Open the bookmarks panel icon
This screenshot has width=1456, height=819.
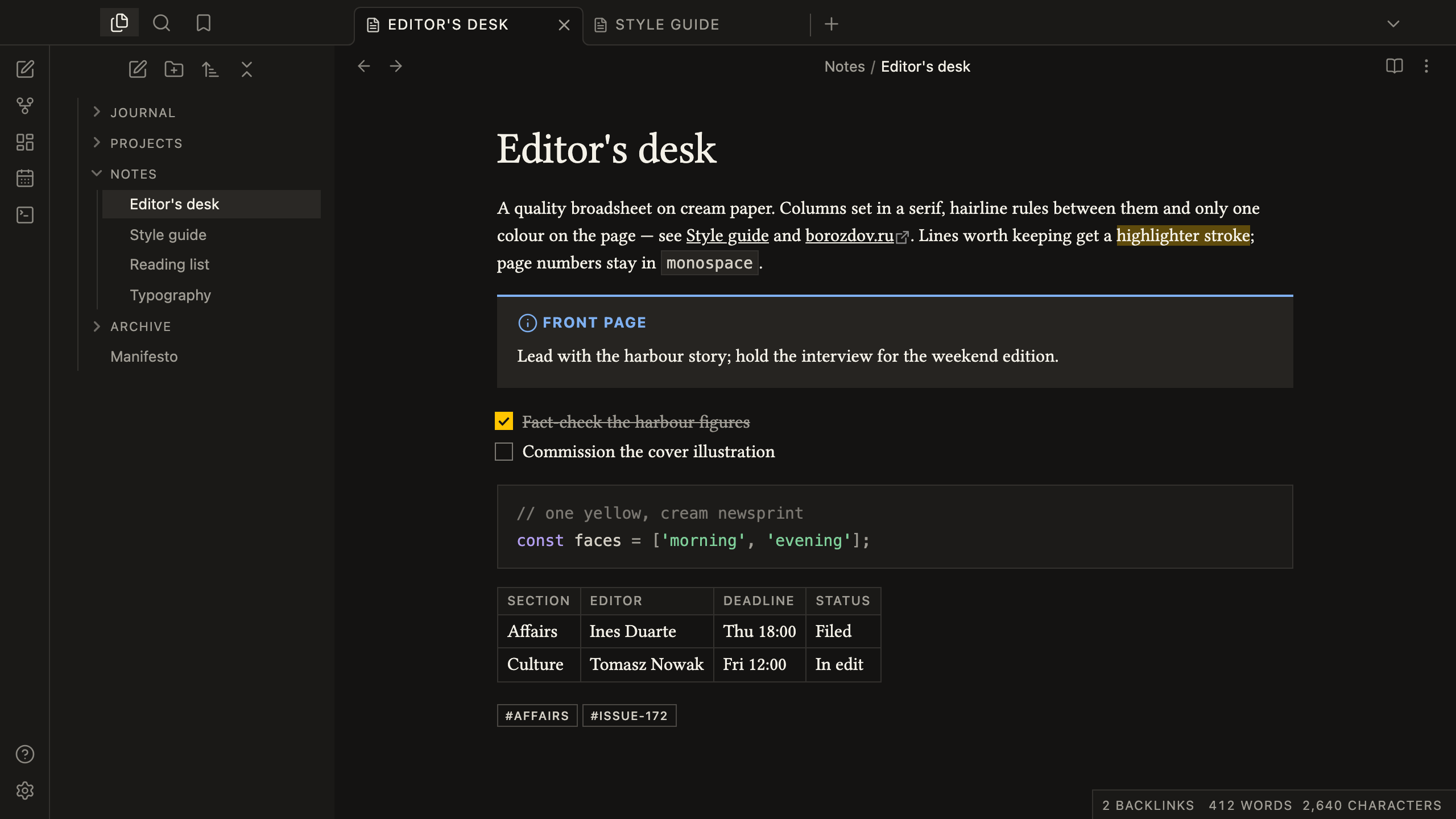pos(204,23)
